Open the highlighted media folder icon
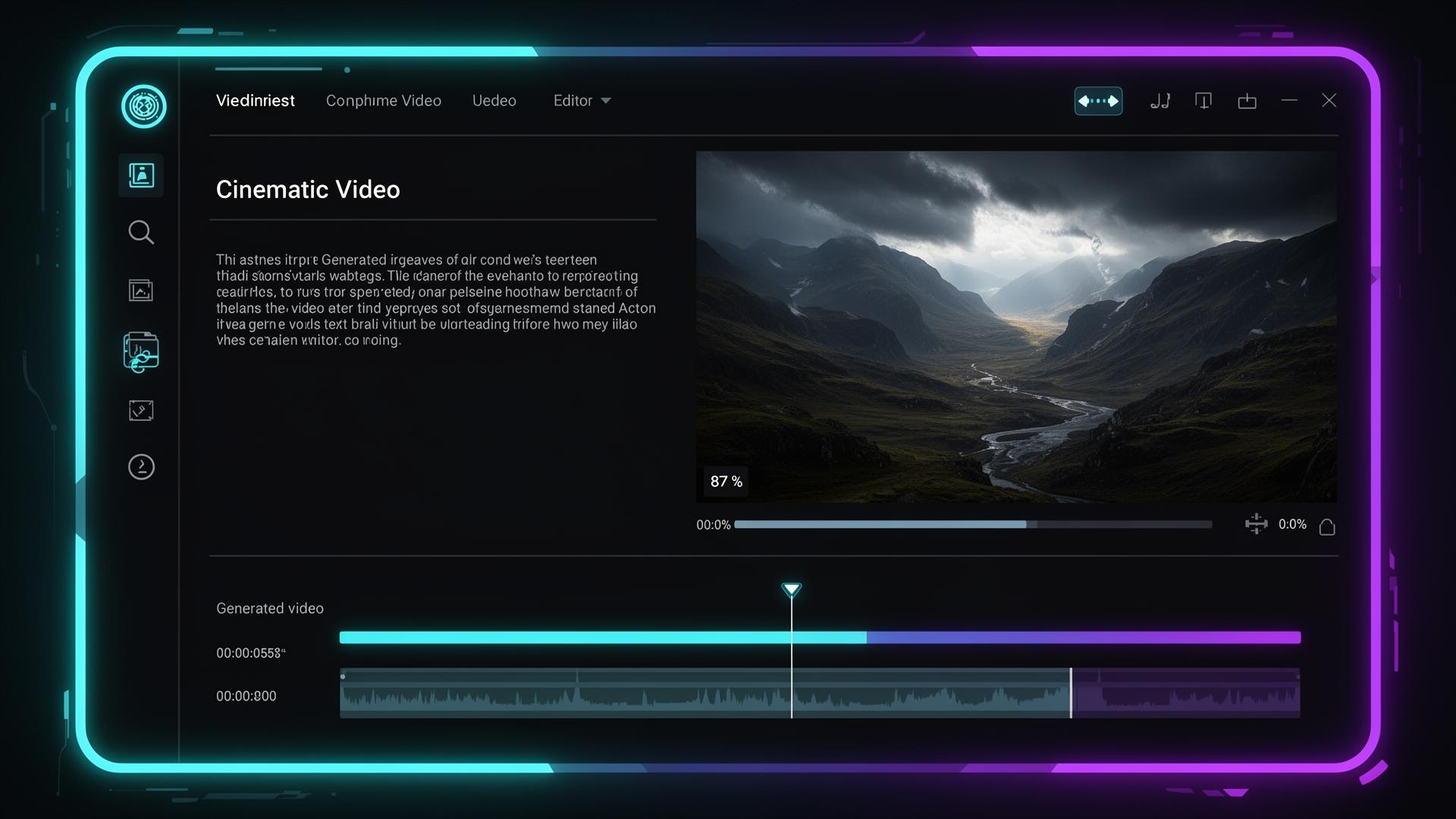 141,352
